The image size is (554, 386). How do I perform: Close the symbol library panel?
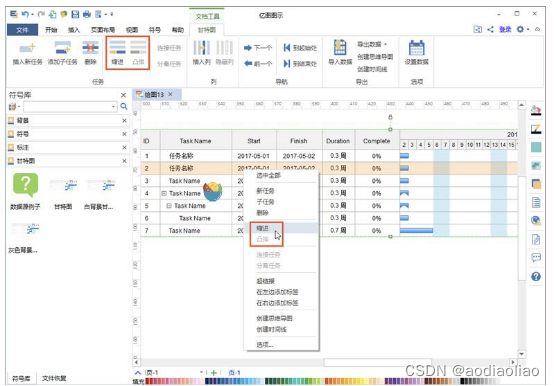click(123, 95)
